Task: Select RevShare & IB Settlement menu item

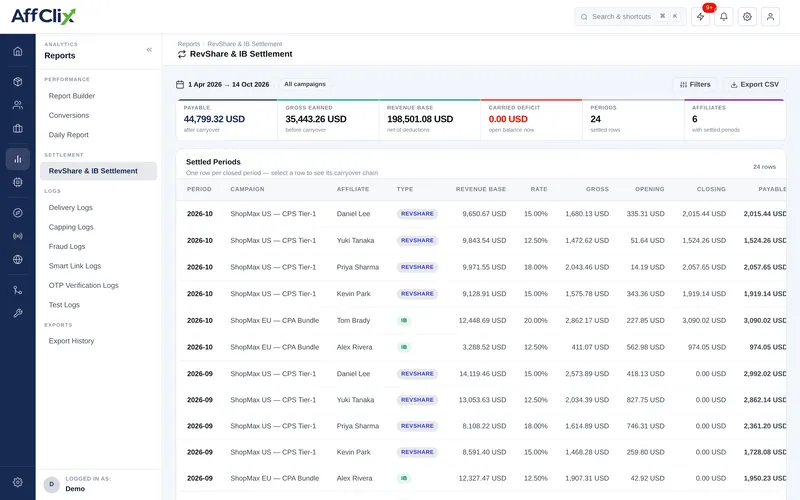Action: 98,171
